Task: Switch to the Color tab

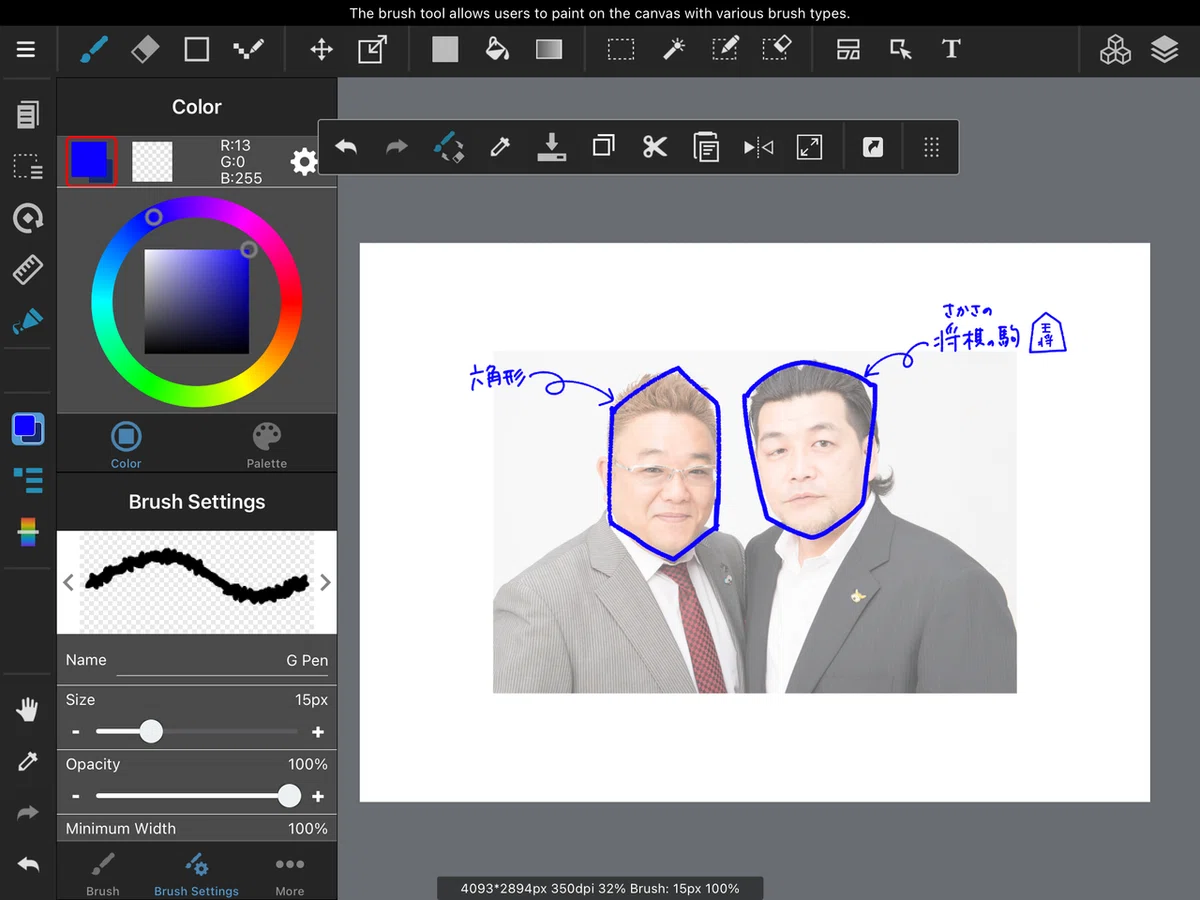Action: pos(126,445)
